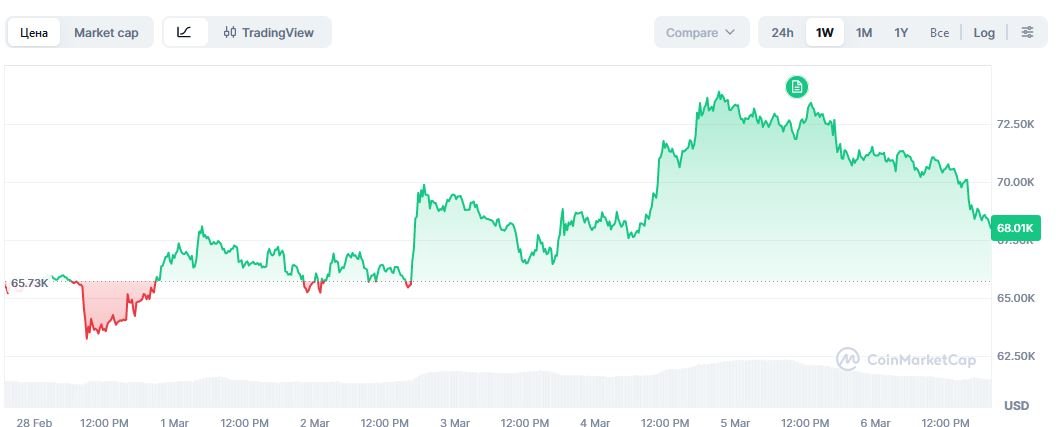This screenshot has height=427, width=1059.
Task: Click the red dip area on chart
Action: click(x=105, y=305)
